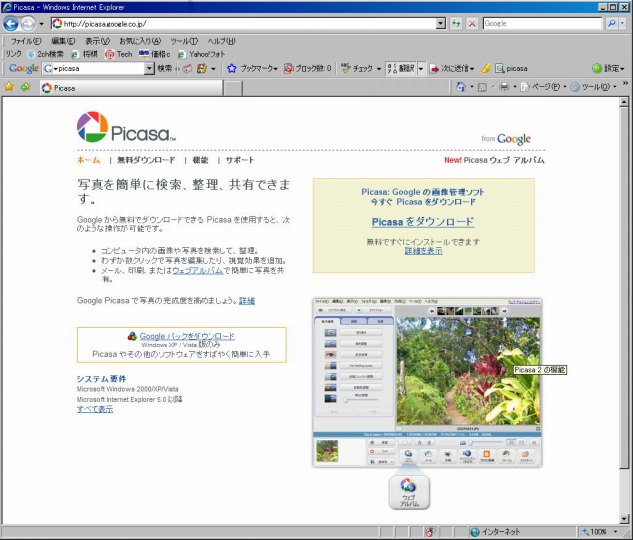633x540 pixels.
Task: Open the 無料ダウンロード navigation link
Action: coord(146,160)
